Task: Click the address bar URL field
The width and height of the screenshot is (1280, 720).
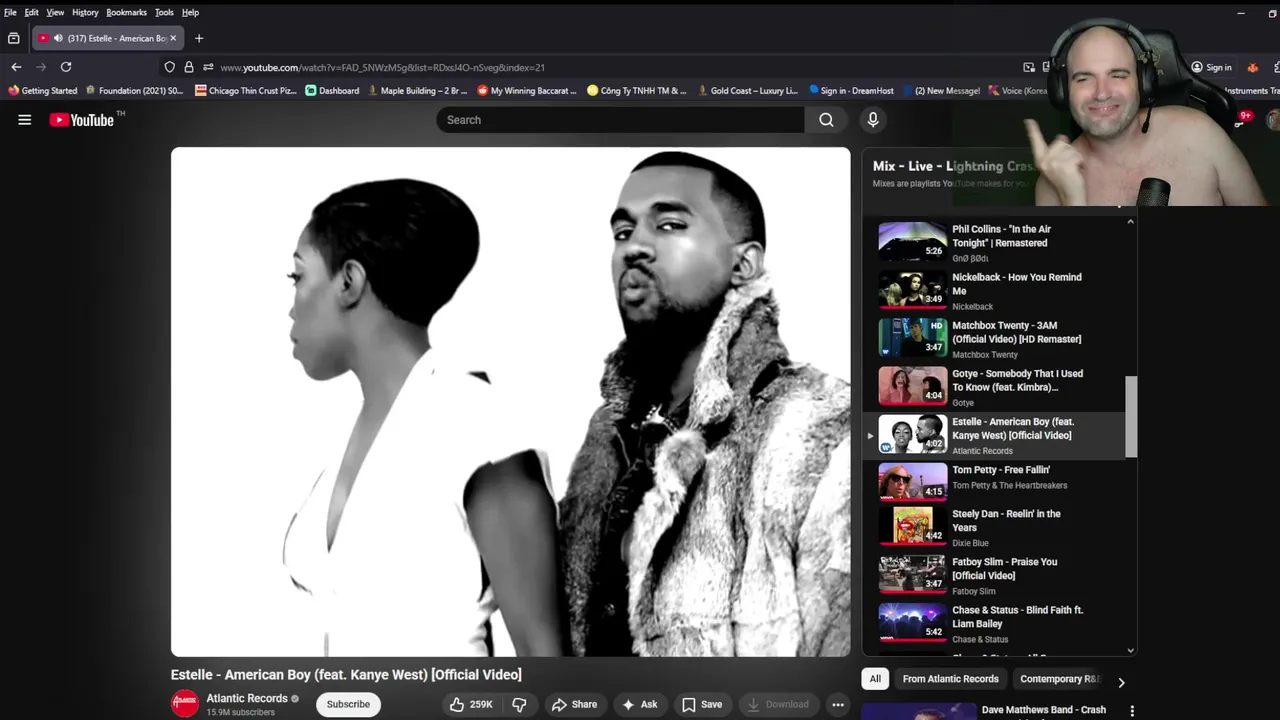Action: click(x=600, y=67)
